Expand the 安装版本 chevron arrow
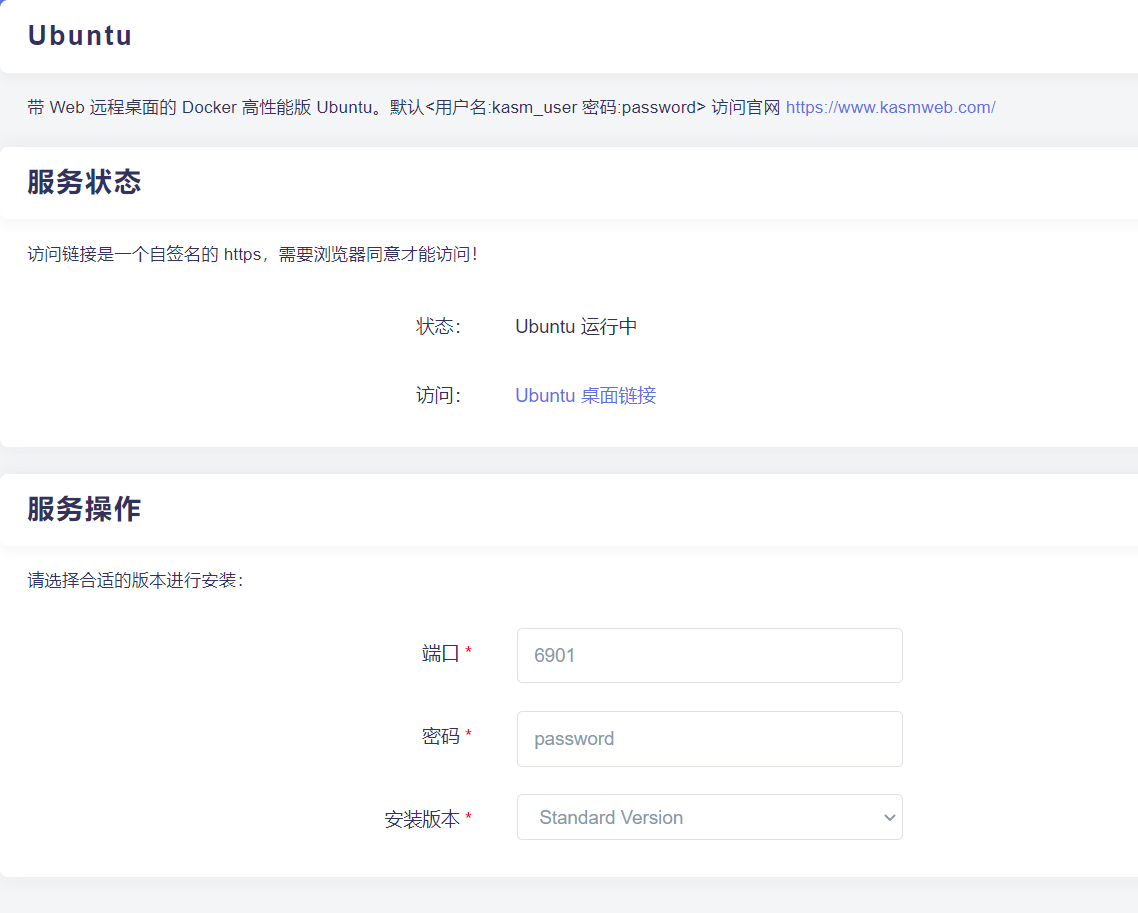Screen dimensions: 1138x913 [889, 818]
